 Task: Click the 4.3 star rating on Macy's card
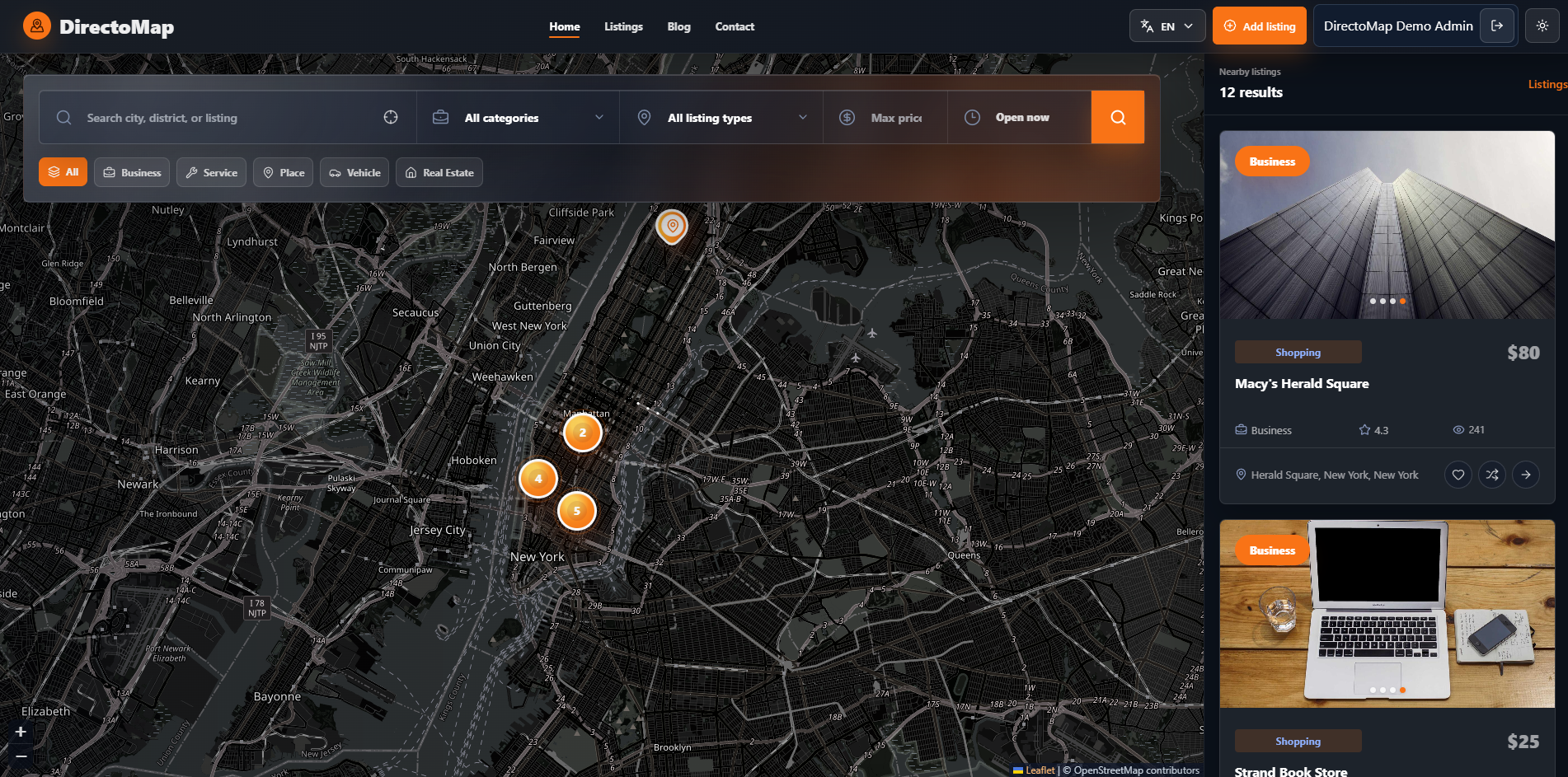click(x=1374, y=430)
